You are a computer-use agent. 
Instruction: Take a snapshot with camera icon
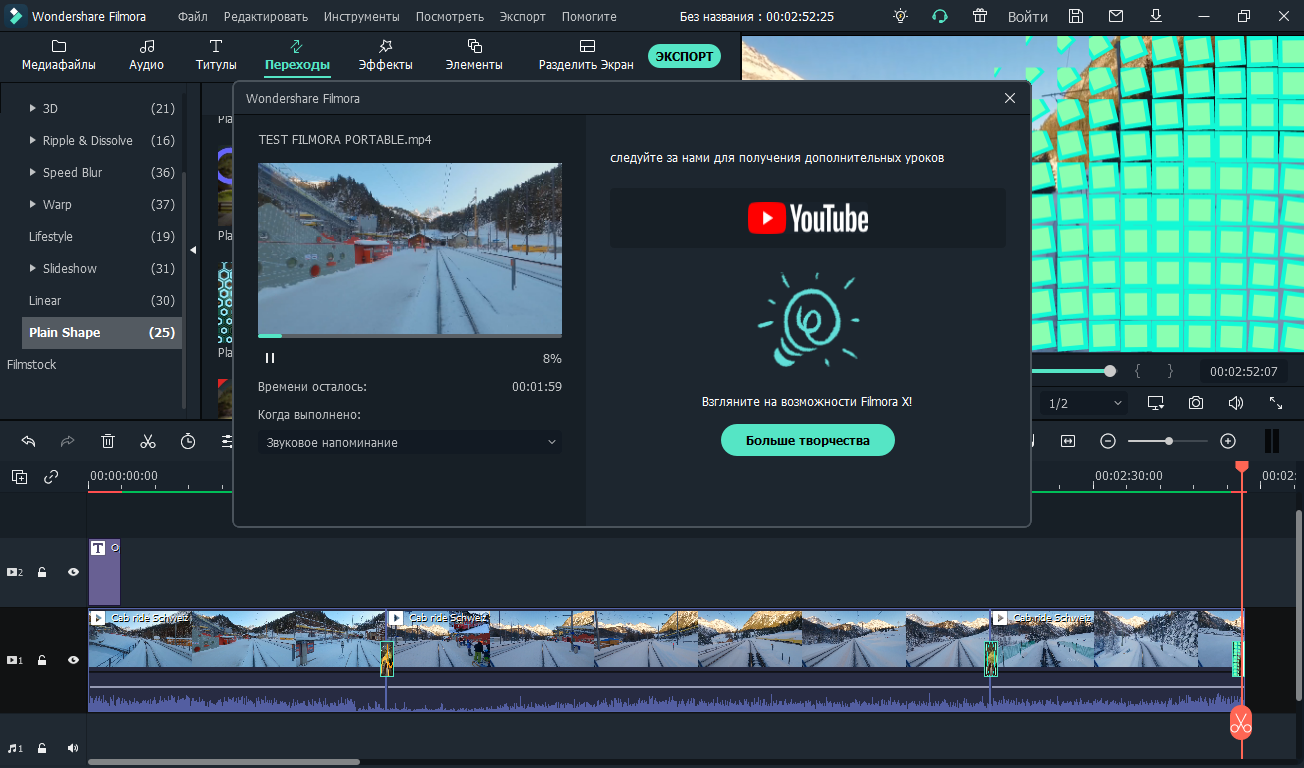[1196, 403]
